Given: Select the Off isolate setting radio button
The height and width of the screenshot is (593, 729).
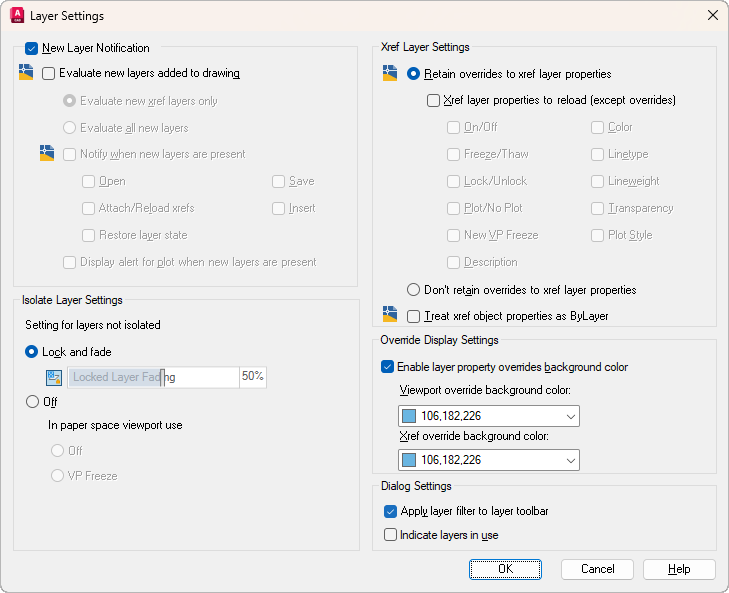Looking at the screenshot, I should pyautogui.click(x=32, y=402).
